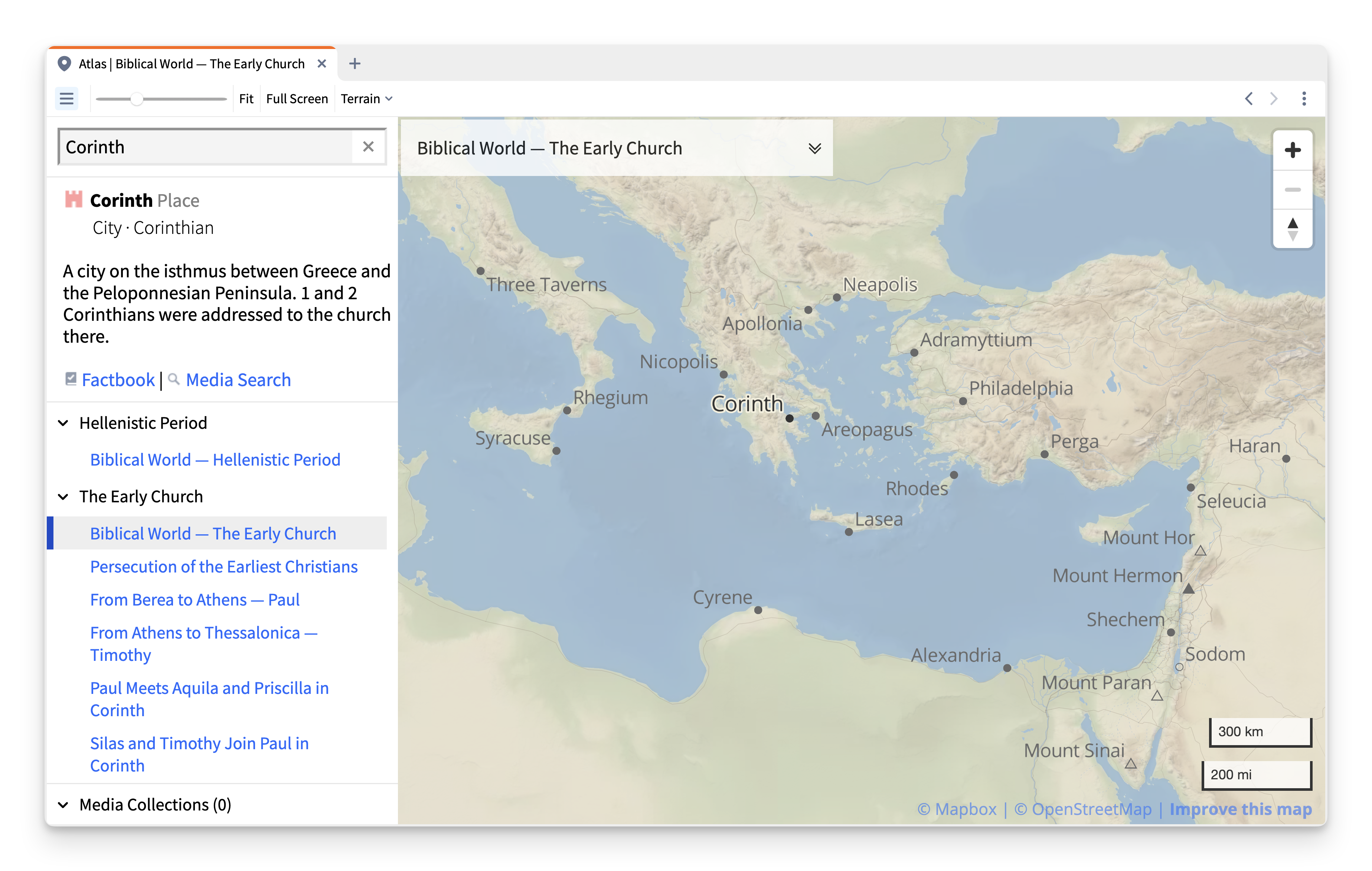
Task: Open the hamburger menu
Action: point(66,98)
